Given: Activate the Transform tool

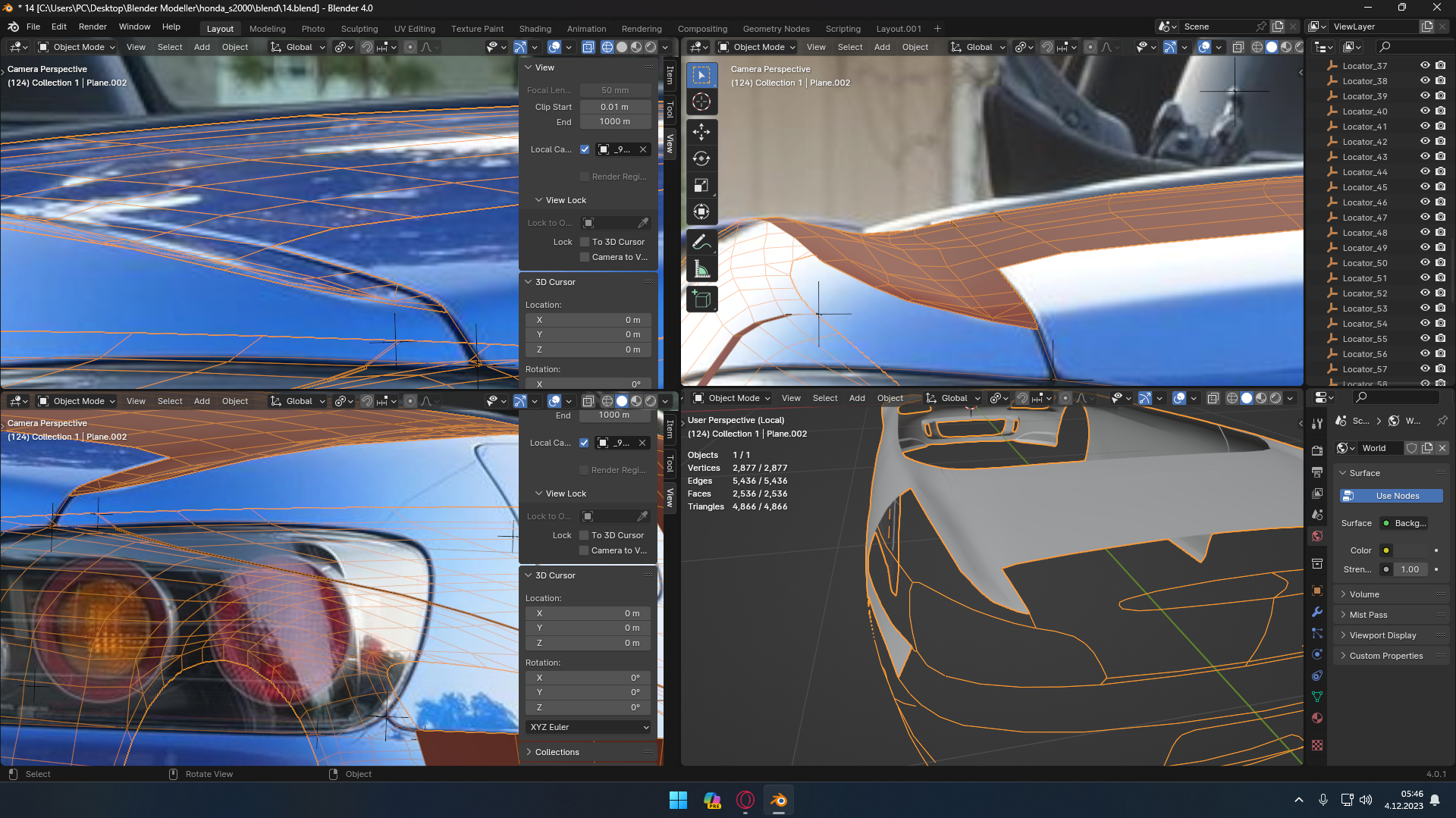Looking at the screenshot, I should coord(701,212).
